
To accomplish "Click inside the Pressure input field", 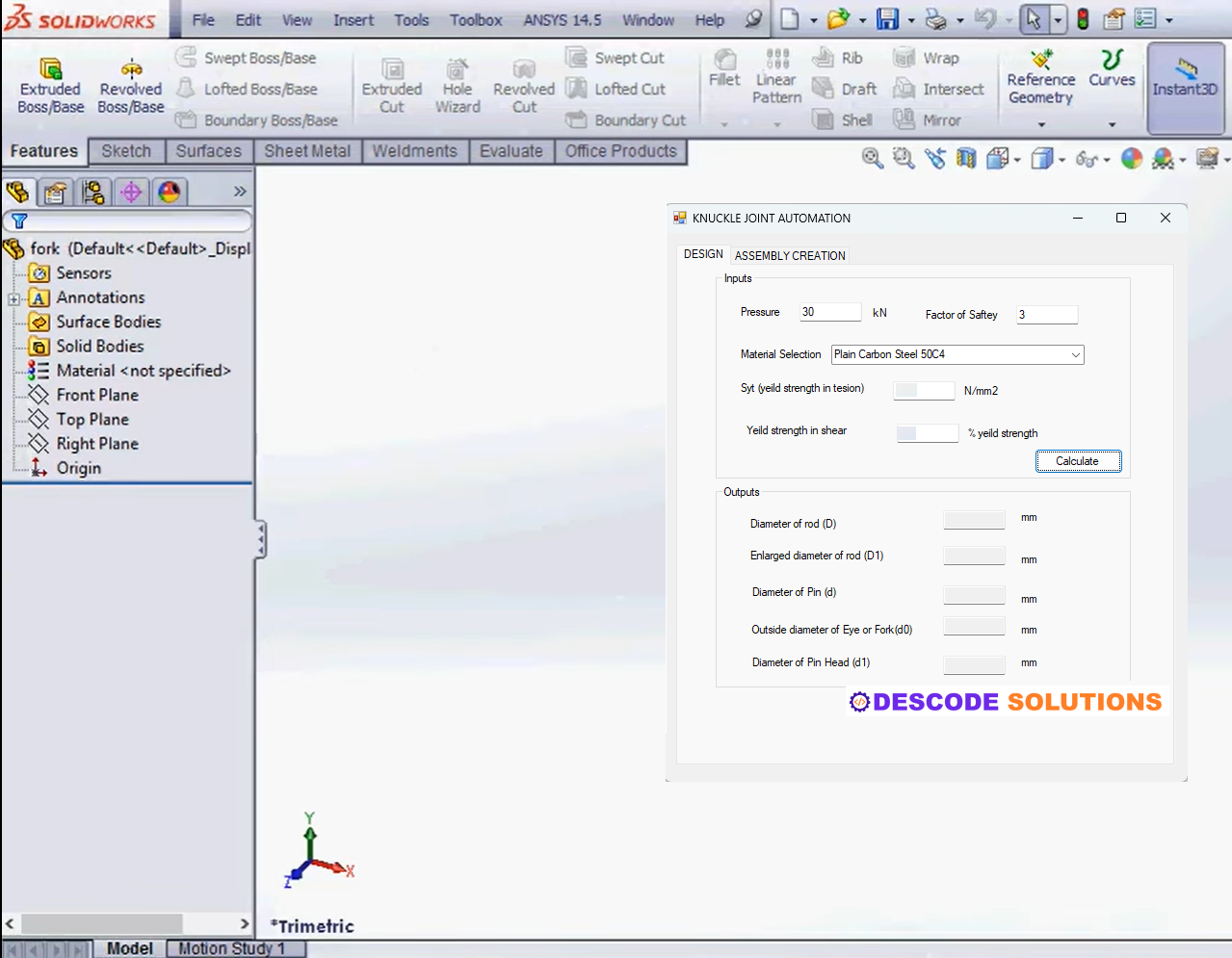I will click(x=829, y=311).
